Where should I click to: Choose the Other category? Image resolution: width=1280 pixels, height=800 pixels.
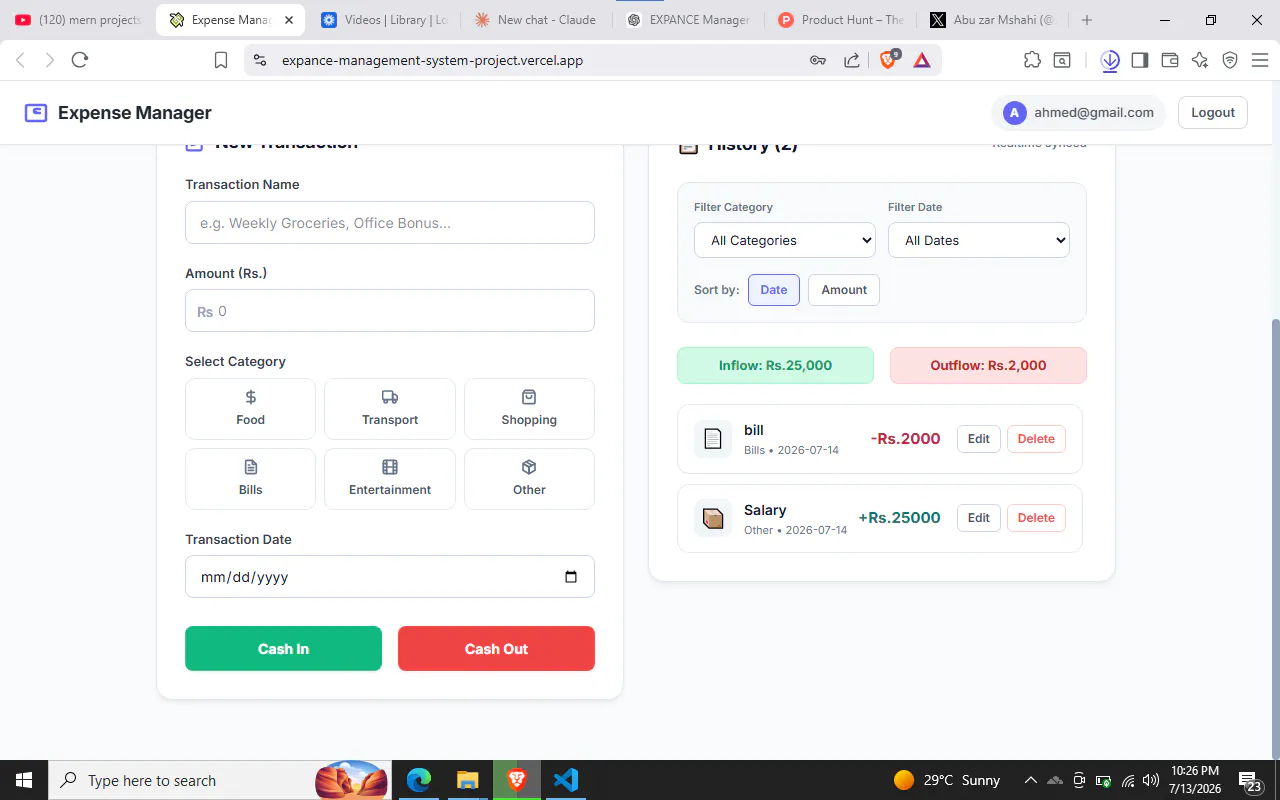pos(529,479)
